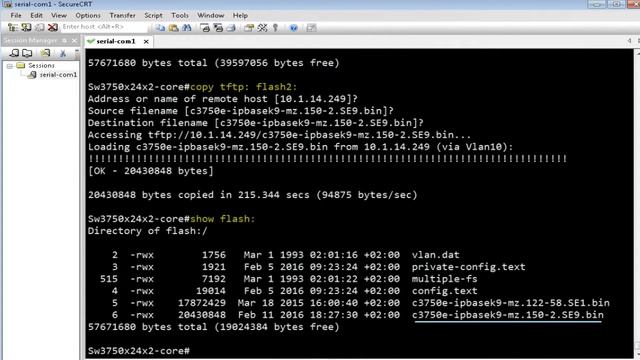
Task: Click the 'Address or name of remote host' line
Action: pyautogui.click(x=223, y=99)
